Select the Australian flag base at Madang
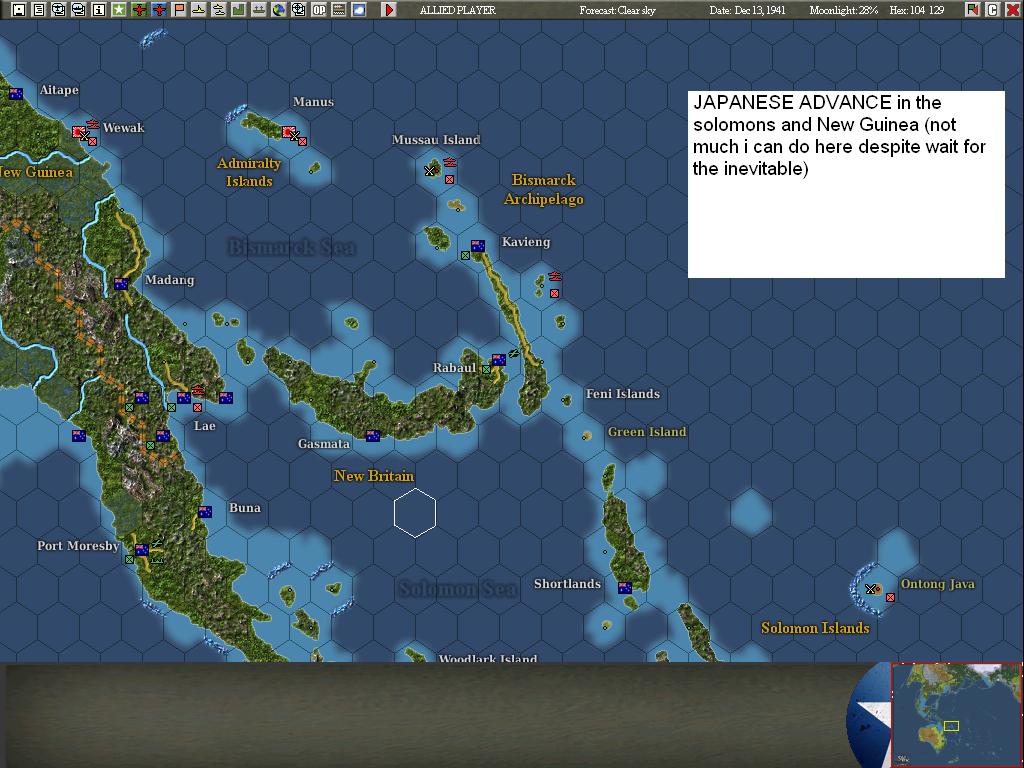The height and width of the screenshot is (768, 1024). pyautogui.click(x=121, y=284)
